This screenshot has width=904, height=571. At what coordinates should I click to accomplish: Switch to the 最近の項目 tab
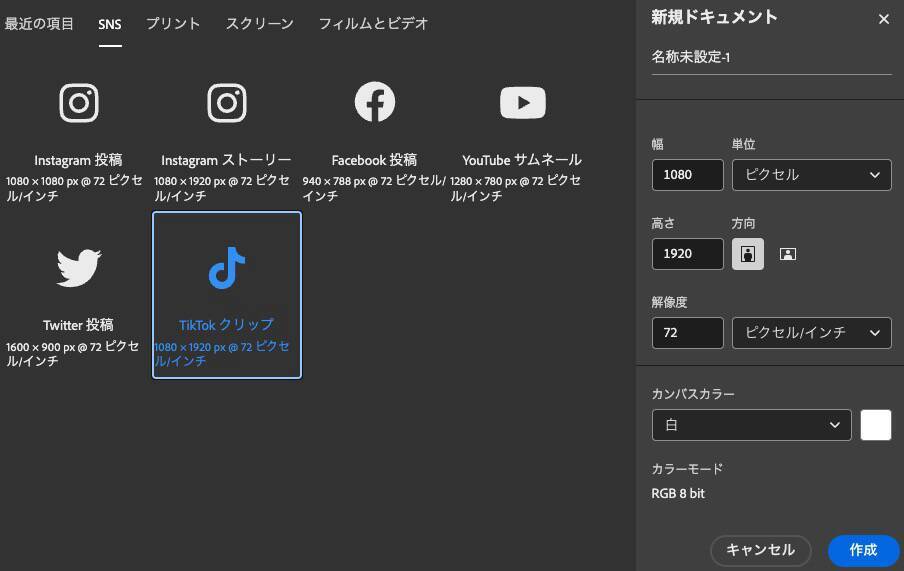coord(39,24)
